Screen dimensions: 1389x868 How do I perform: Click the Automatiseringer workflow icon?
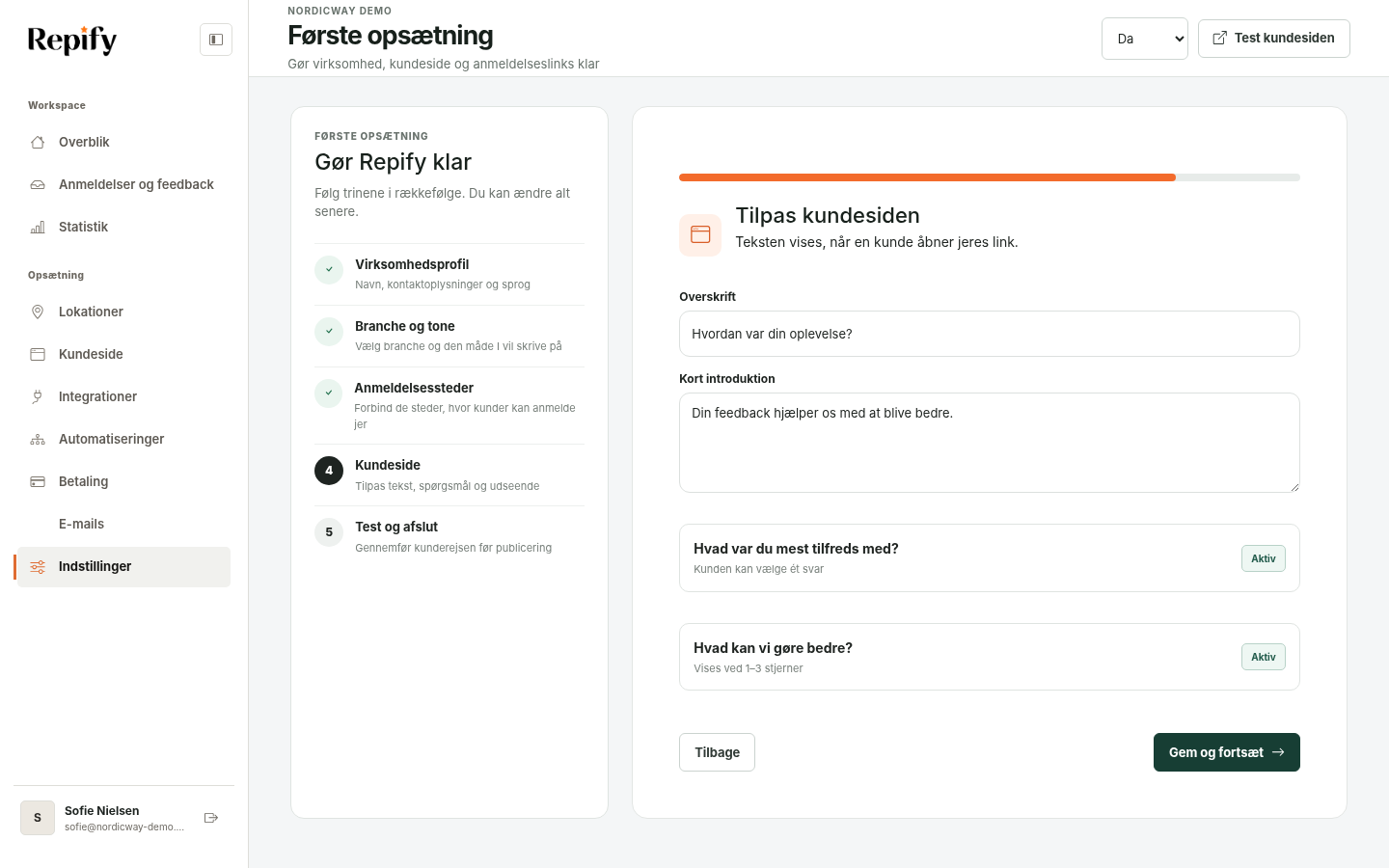38,439
